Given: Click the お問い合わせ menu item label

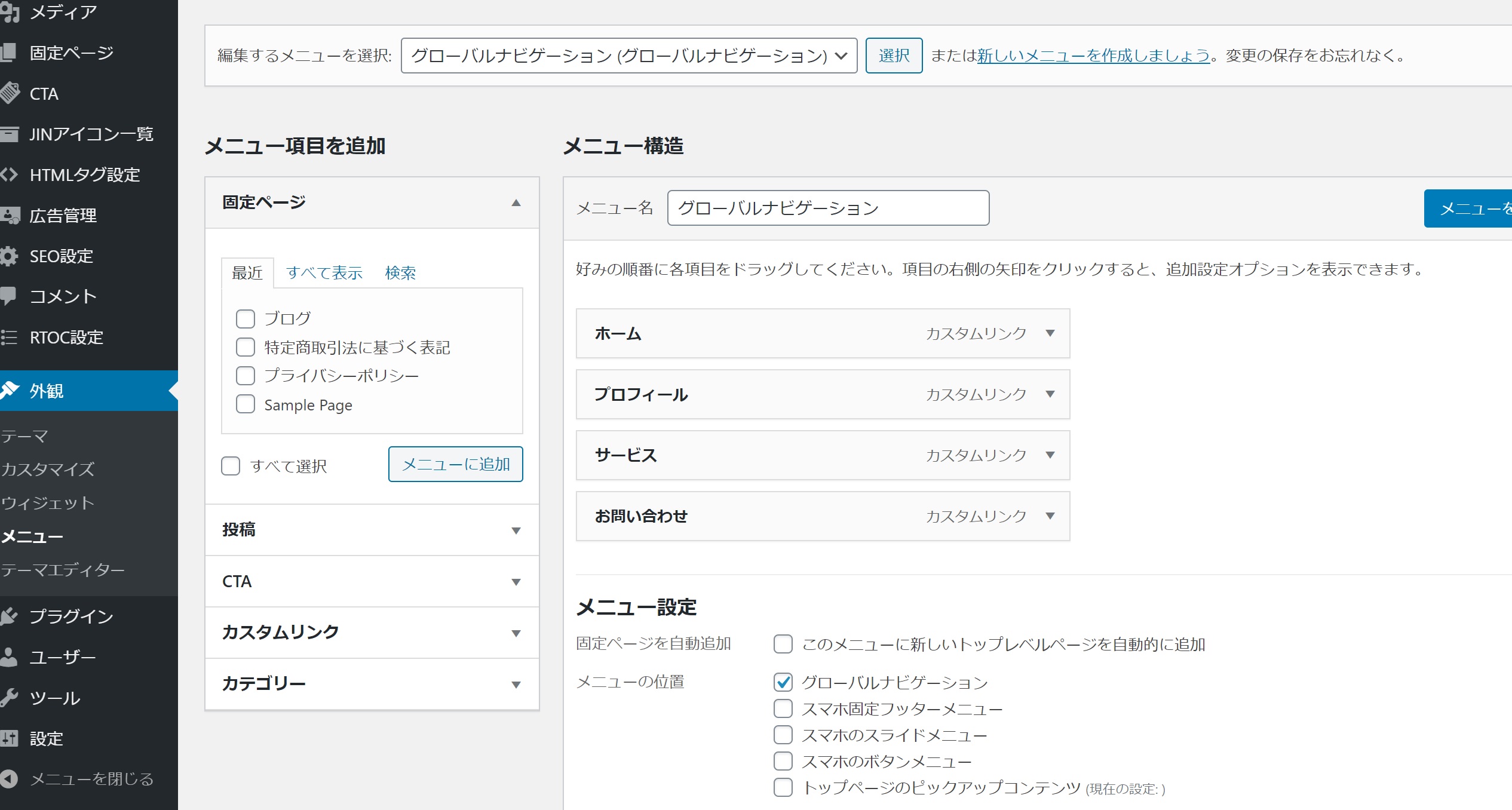Looking at the screenshot, I should [642, 516].
